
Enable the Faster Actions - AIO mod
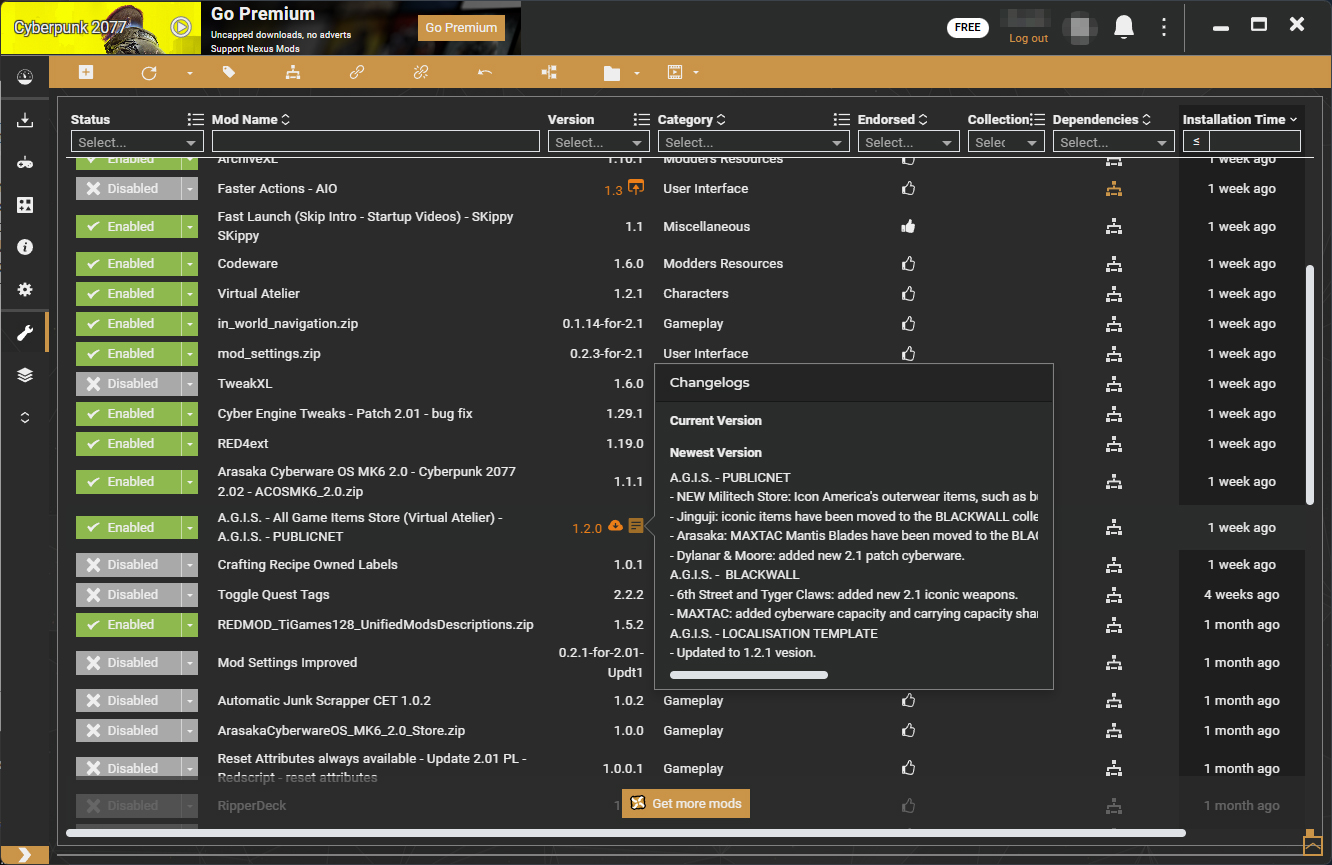pos(128,189)
